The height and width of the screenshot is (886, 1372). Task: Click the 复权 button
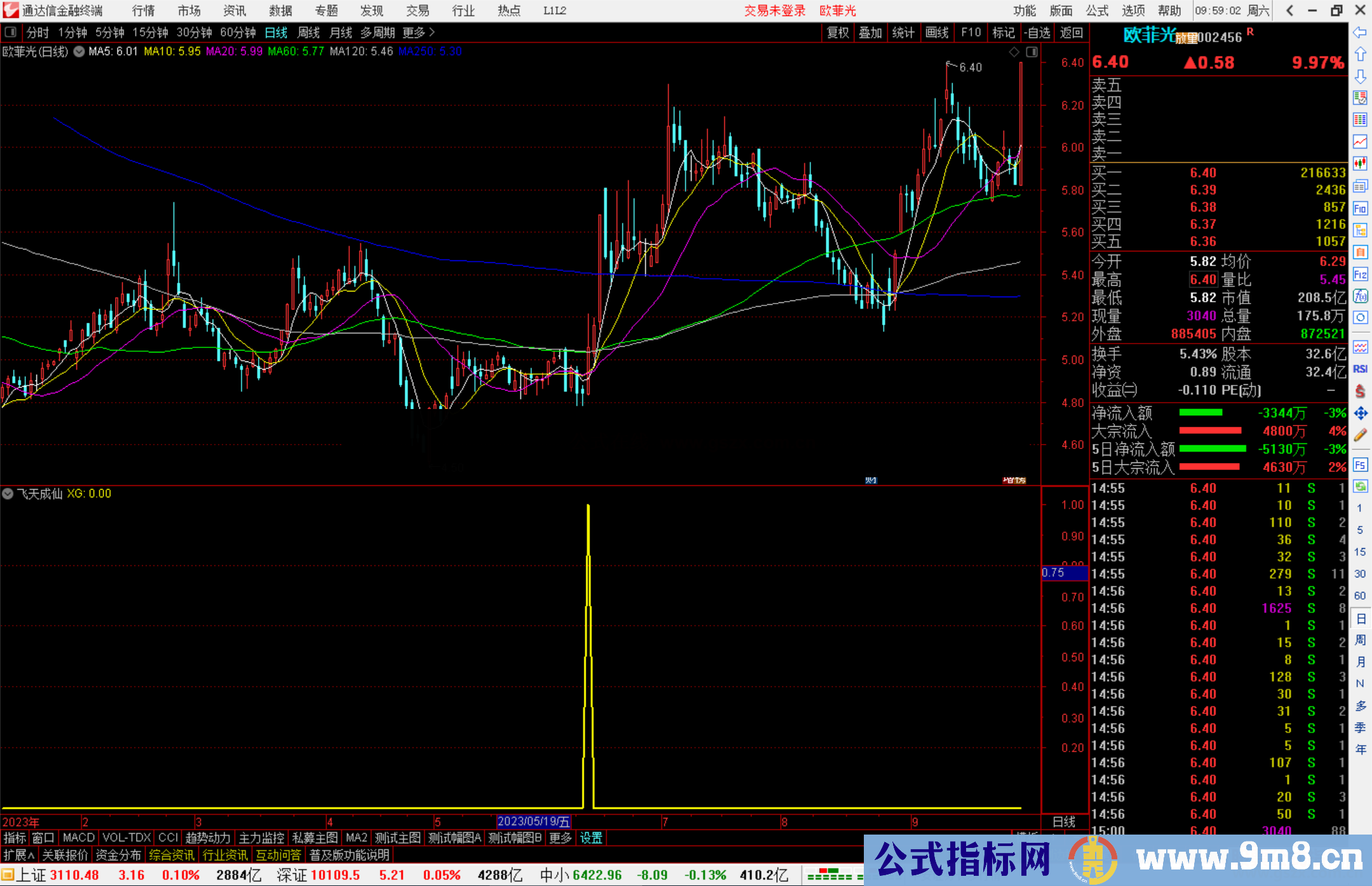[x=837, y=32]
